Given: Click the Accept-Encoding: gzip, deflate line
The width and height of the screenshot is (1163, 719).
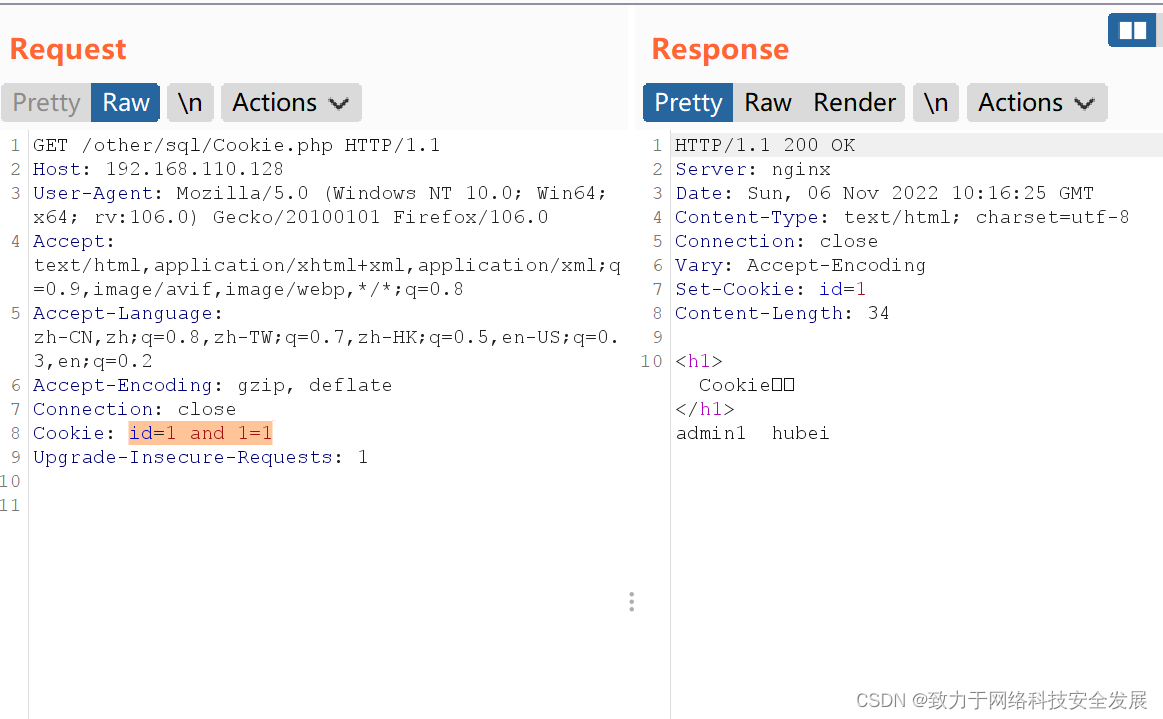Looking at the screenshot, I should pos(212,385).
